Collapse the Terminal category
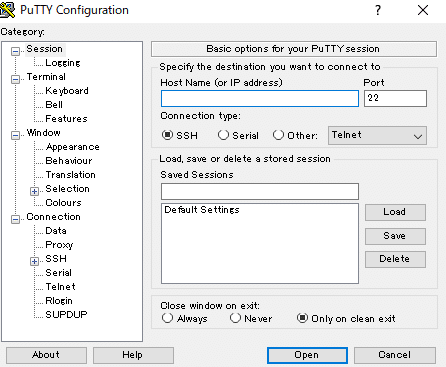The height and width of the screenshot is (367, 446). (15, 80)
